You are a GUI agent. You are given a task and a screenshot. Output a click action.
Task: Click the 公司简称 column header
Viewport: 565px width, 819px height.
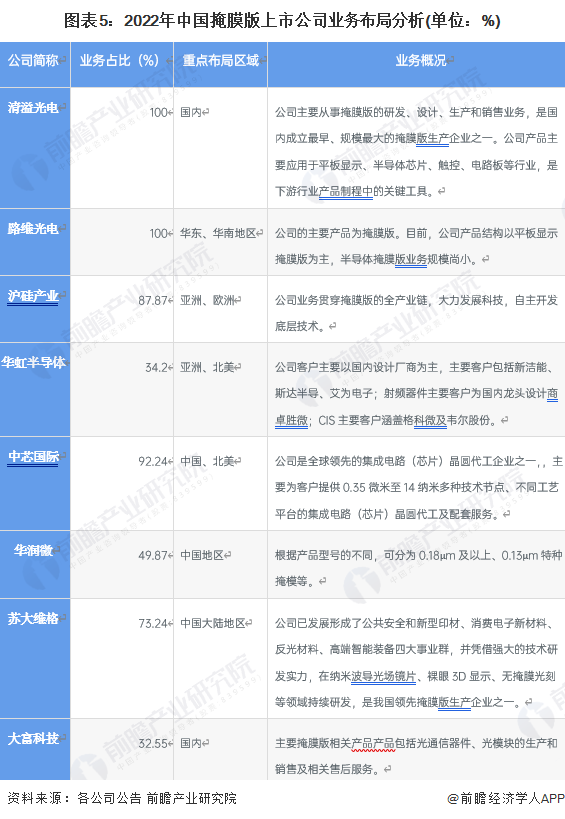(33, 61)
